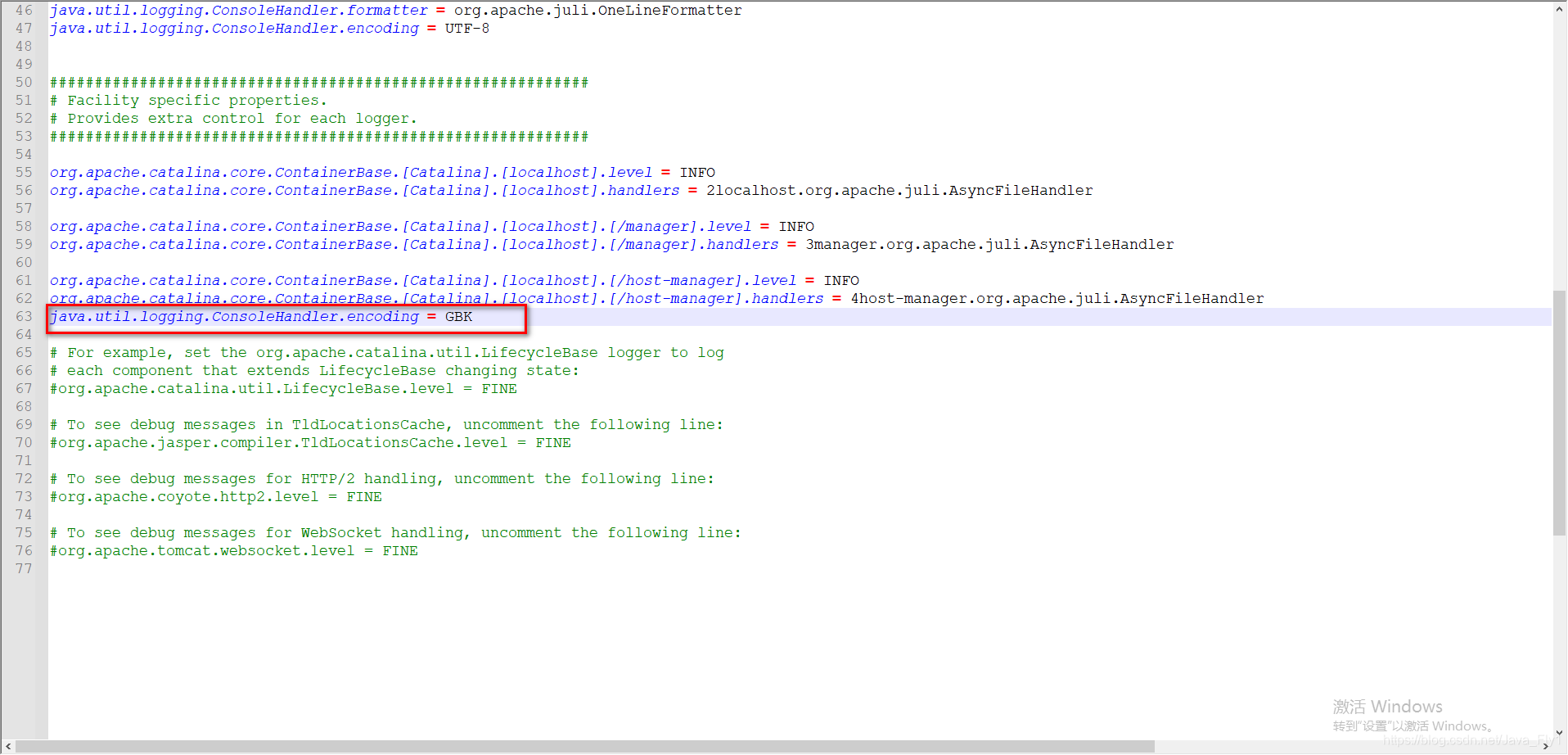Click '#org.apache.tomcat.websocket.level = FINE' line
This screenshot has height=755, width=1568.
pos(234,551)
